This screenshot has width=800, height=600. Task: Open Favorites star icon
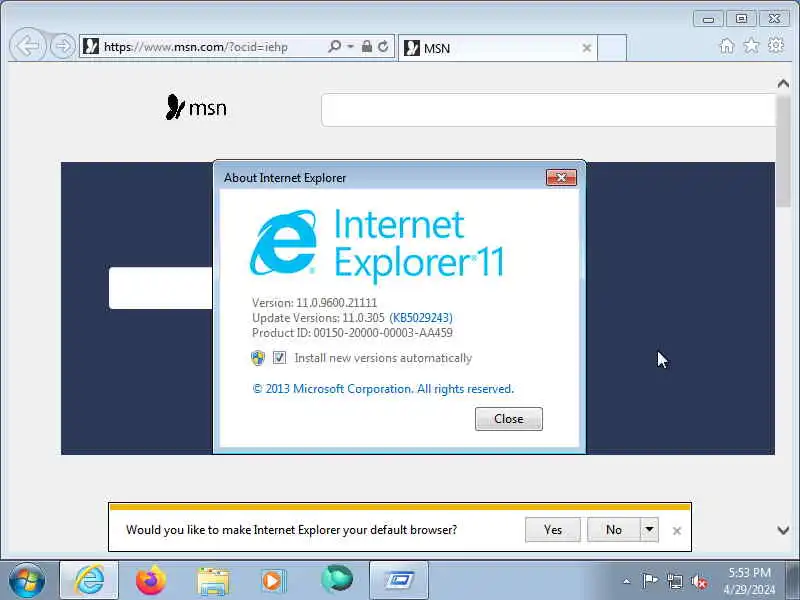(x=751, y=46)
